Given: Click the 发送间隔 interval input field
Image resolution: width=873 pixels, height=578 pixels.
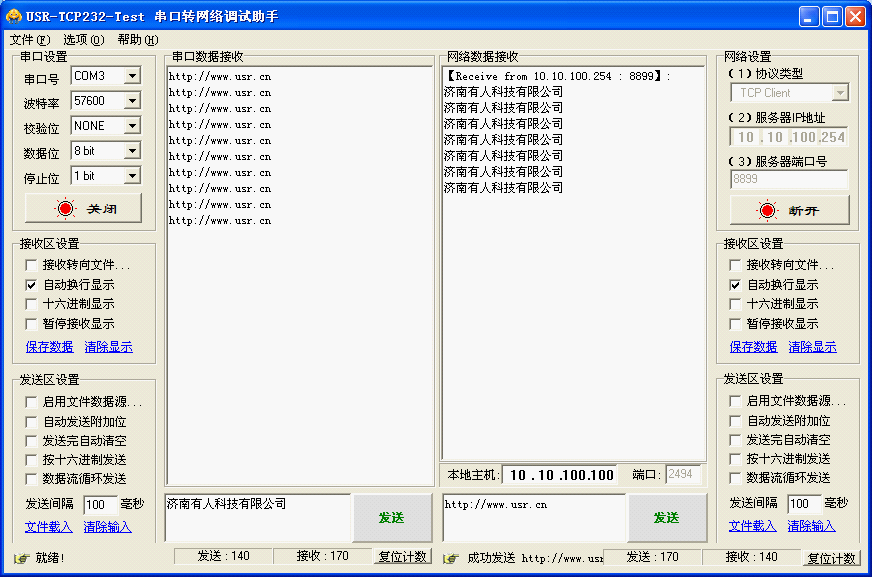Looking at the screenshot, I should [x=103, y=505].
